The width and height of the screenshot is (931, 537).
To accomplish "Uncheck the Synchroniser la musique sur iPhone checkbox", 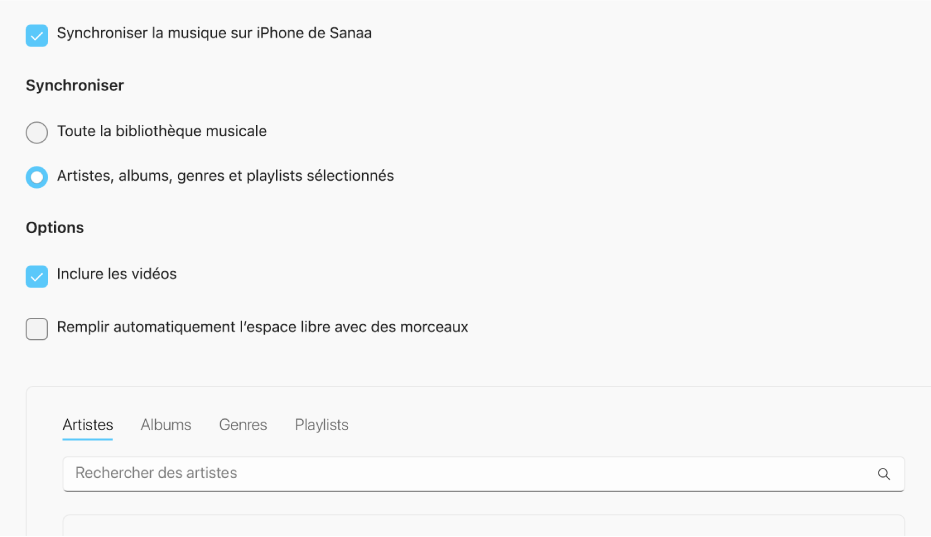I will (37, 35).
